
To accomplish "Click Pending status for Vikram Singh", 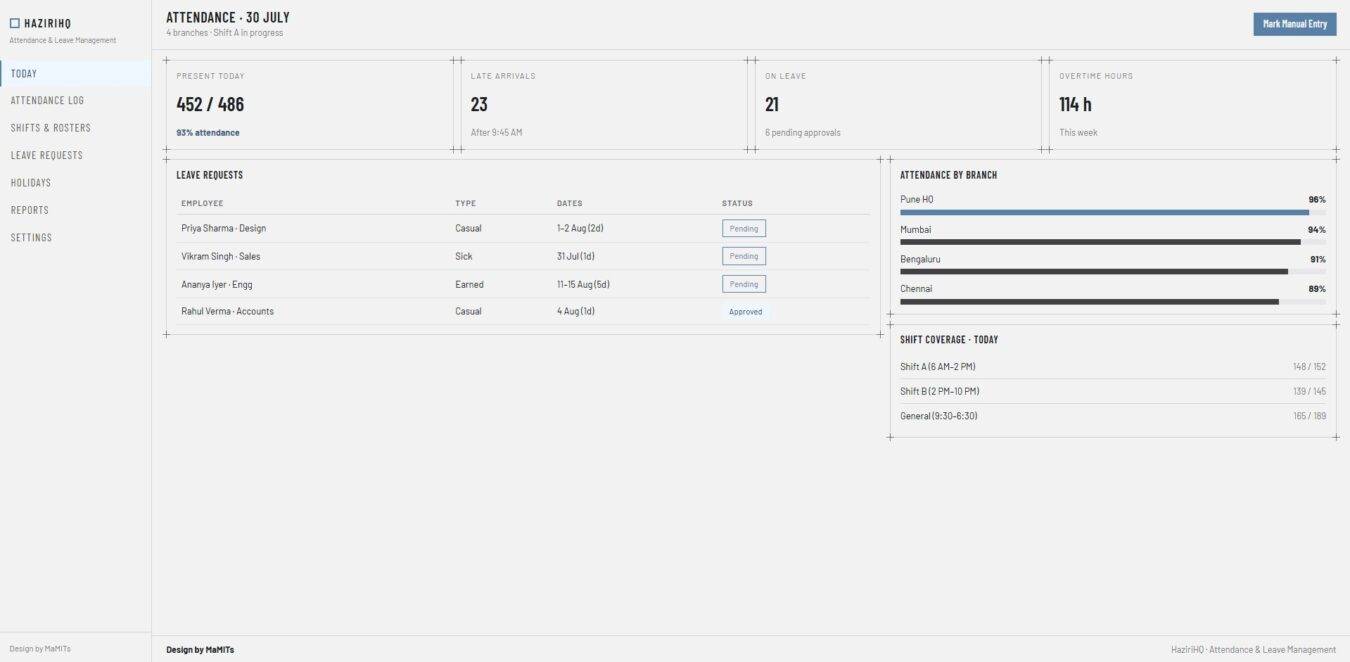I will point(744,256).
